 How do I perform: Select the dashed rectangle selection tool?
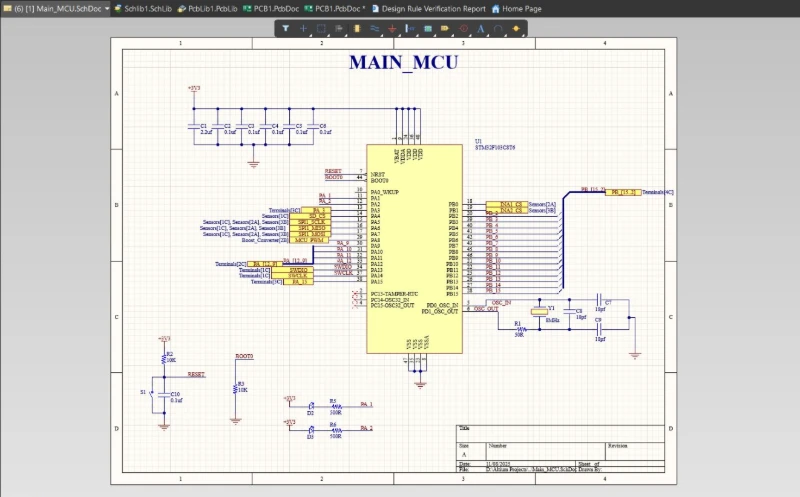[322, 28]
